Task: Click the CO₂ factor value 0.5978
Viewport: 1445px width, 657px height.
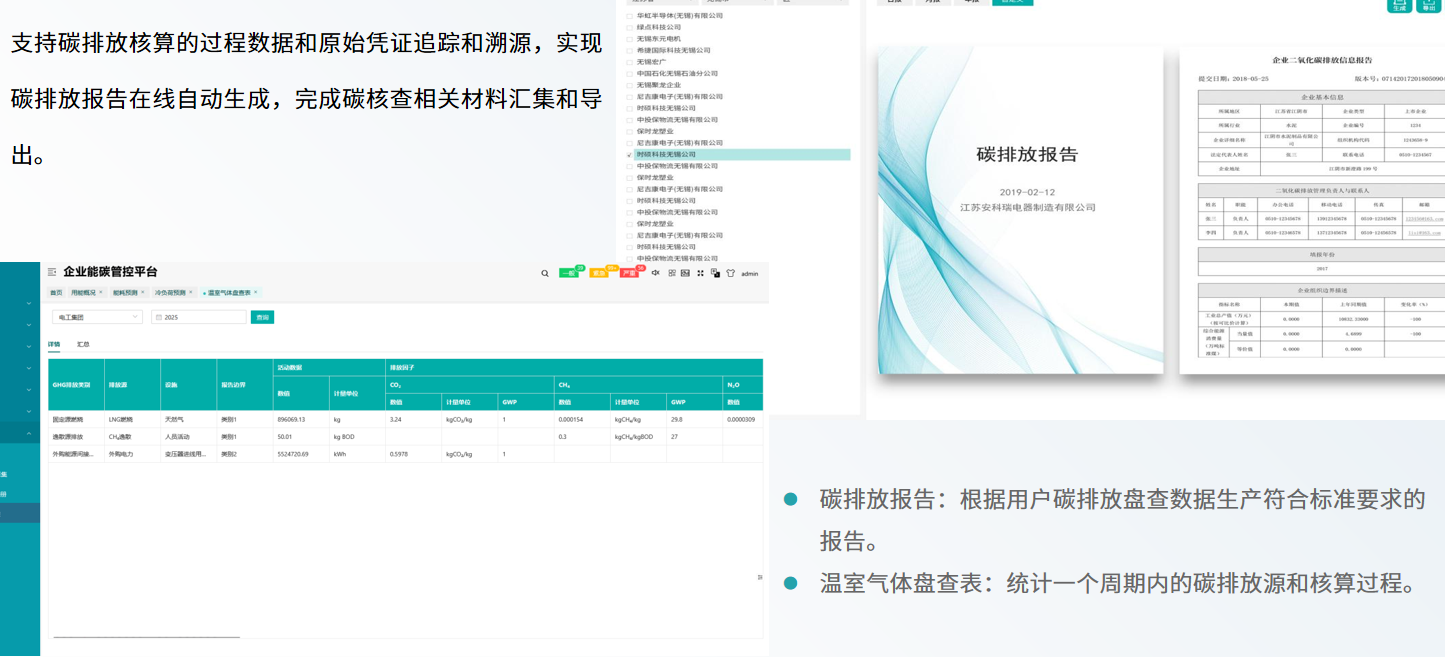Action: 399,454
